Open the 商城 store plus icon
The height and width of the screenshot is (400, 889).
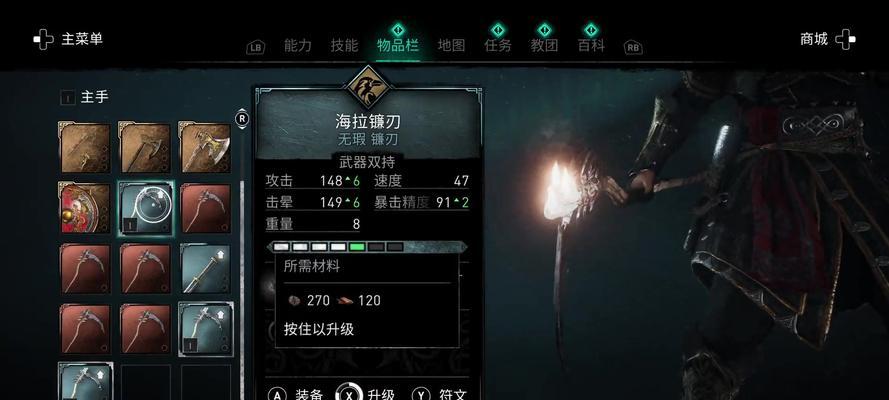[845, 39]
